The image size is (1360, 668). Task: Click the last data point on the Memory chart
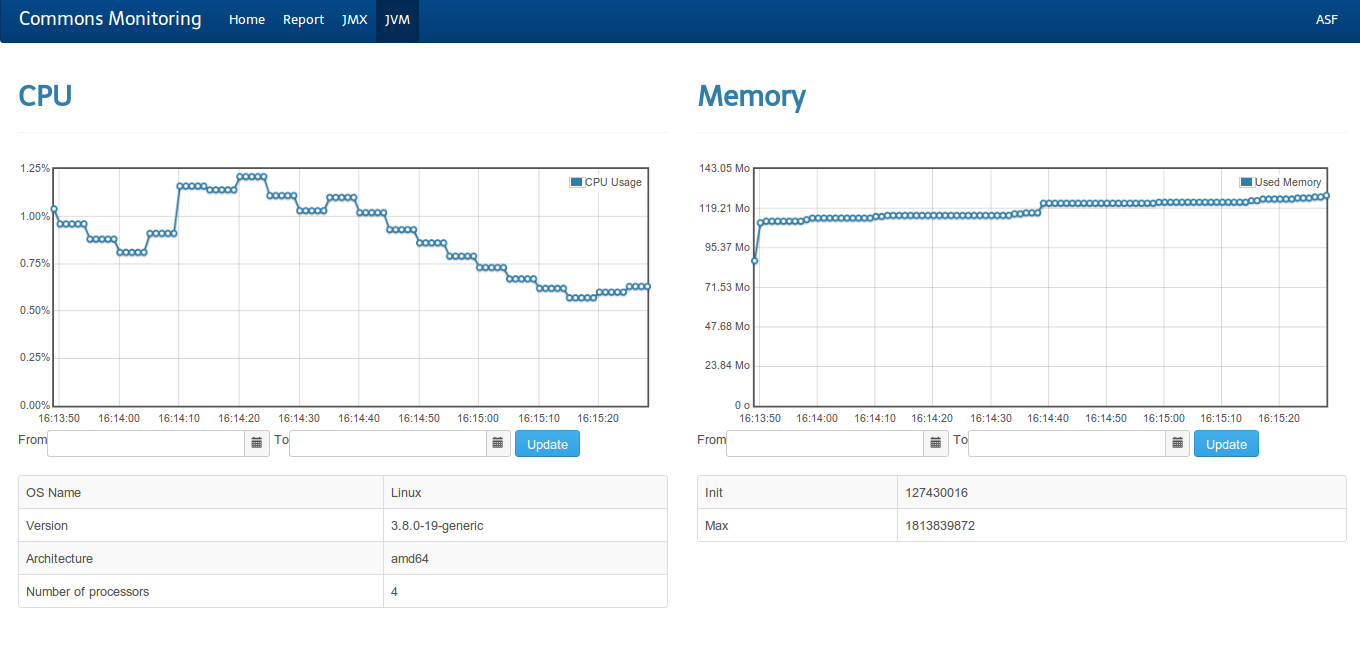pos(1326,196)
